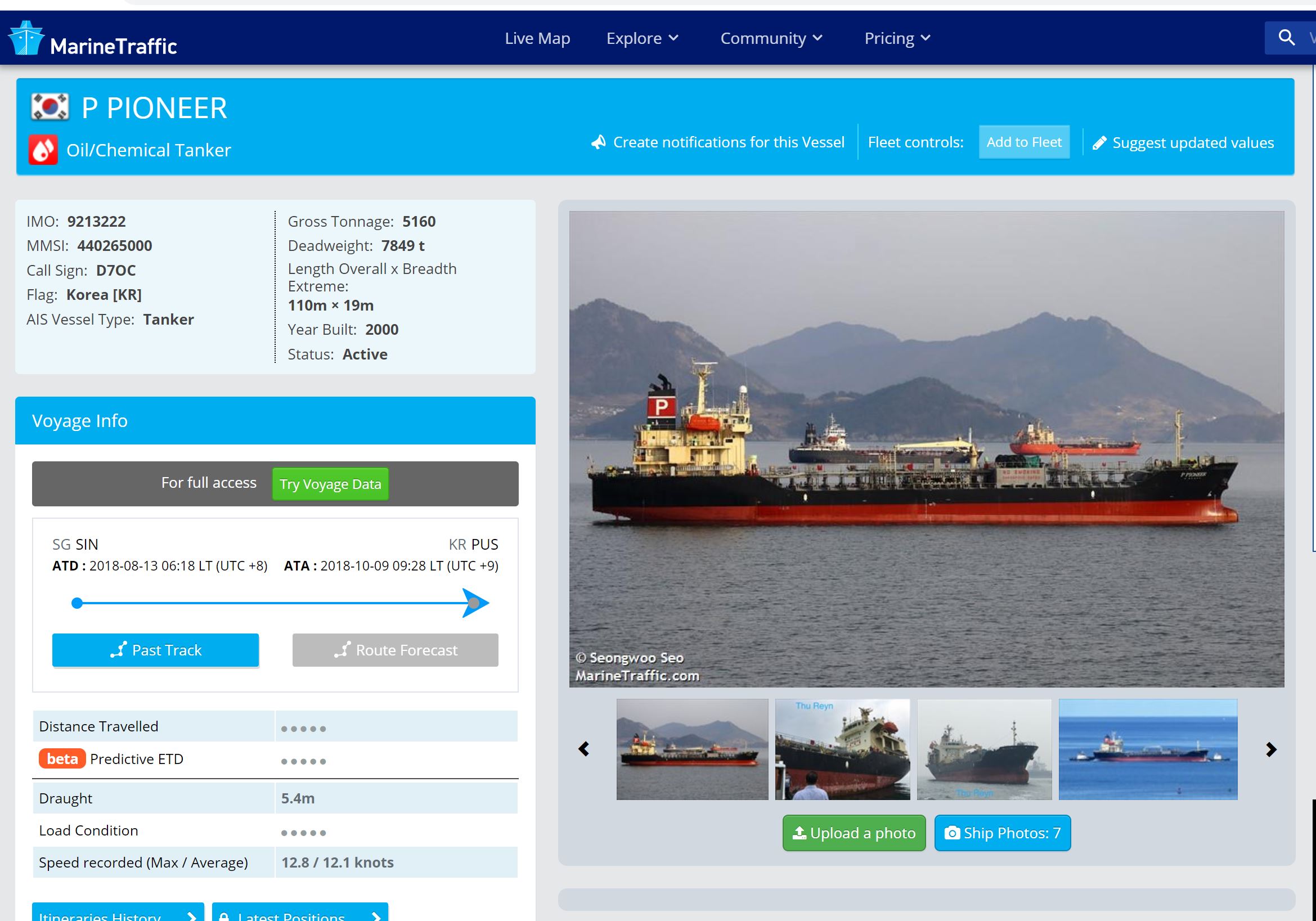Show the vessel's Past Track
Screen dimensions: 1316x921
(155, 650)
